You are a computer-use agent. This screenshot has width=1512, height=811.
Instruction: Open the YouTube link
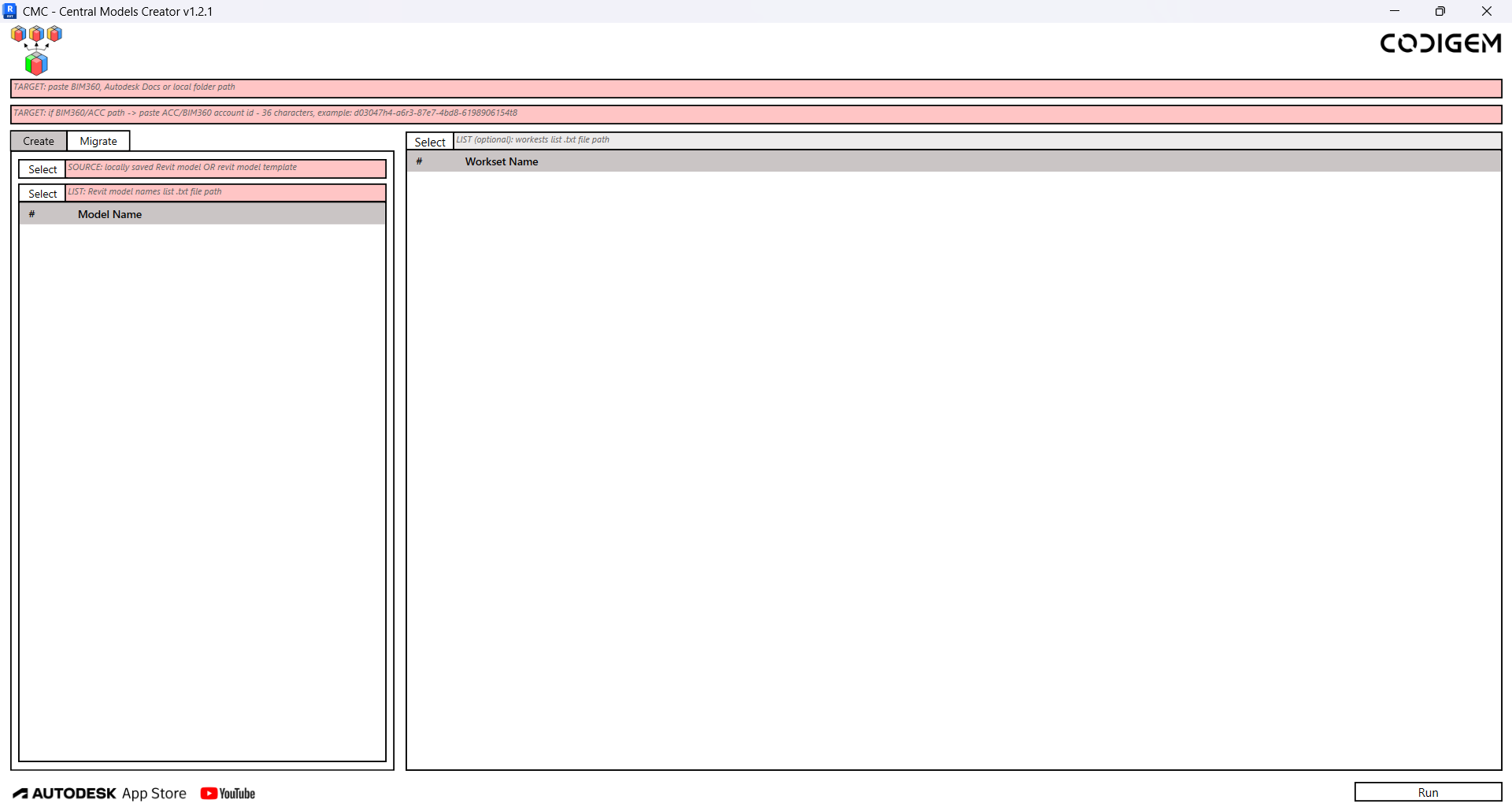228,793
